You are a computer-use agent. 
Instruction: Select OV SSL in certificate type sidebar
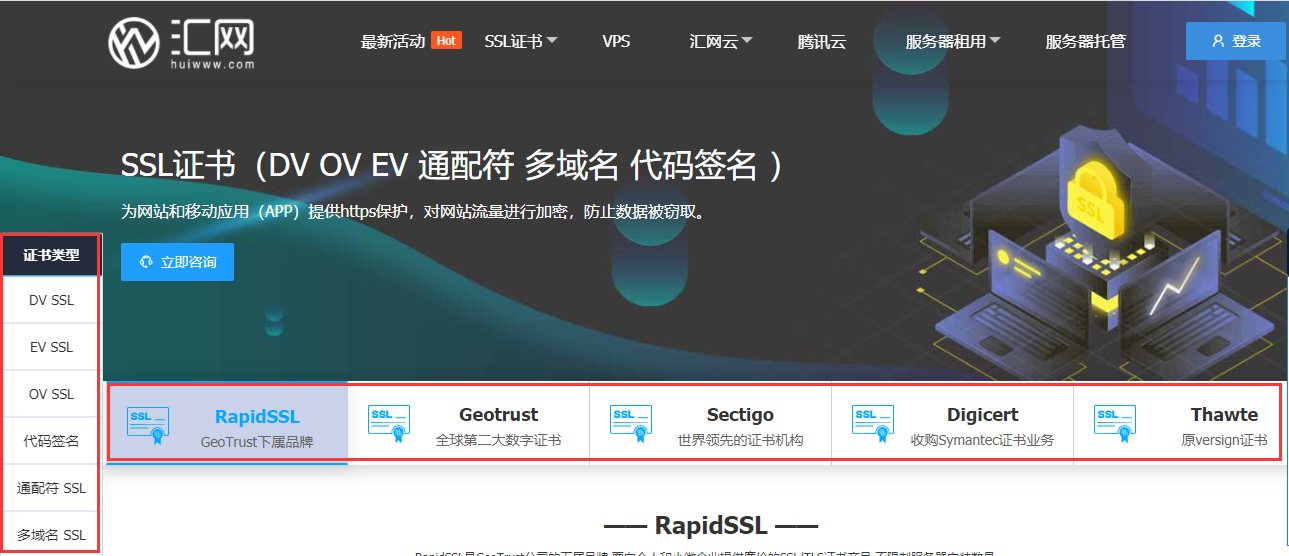click(51, 394)
